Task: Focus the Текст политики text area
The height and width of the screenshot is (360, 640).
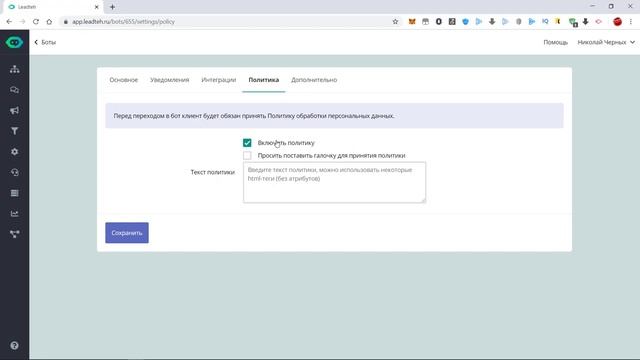Action: 334,182
